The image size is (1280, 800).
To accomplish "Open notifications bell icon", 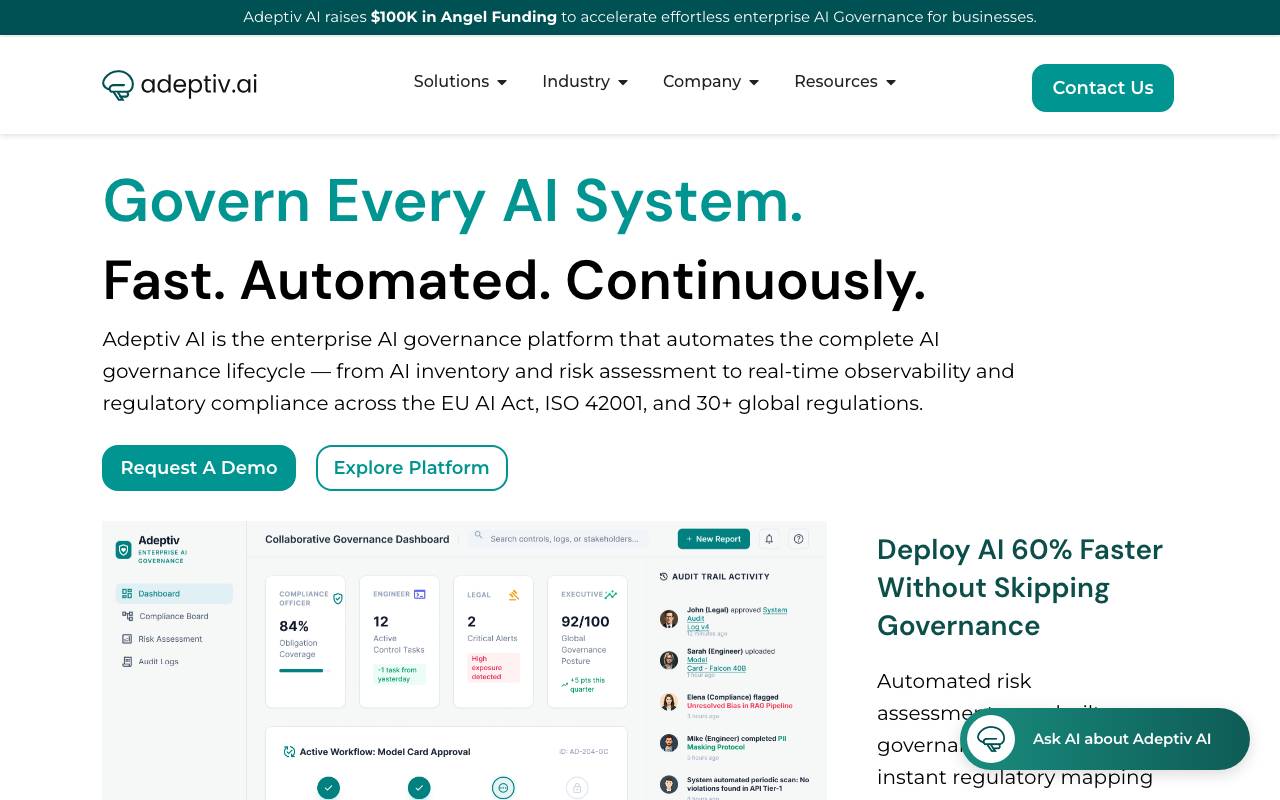I will [x=769, y=539].
